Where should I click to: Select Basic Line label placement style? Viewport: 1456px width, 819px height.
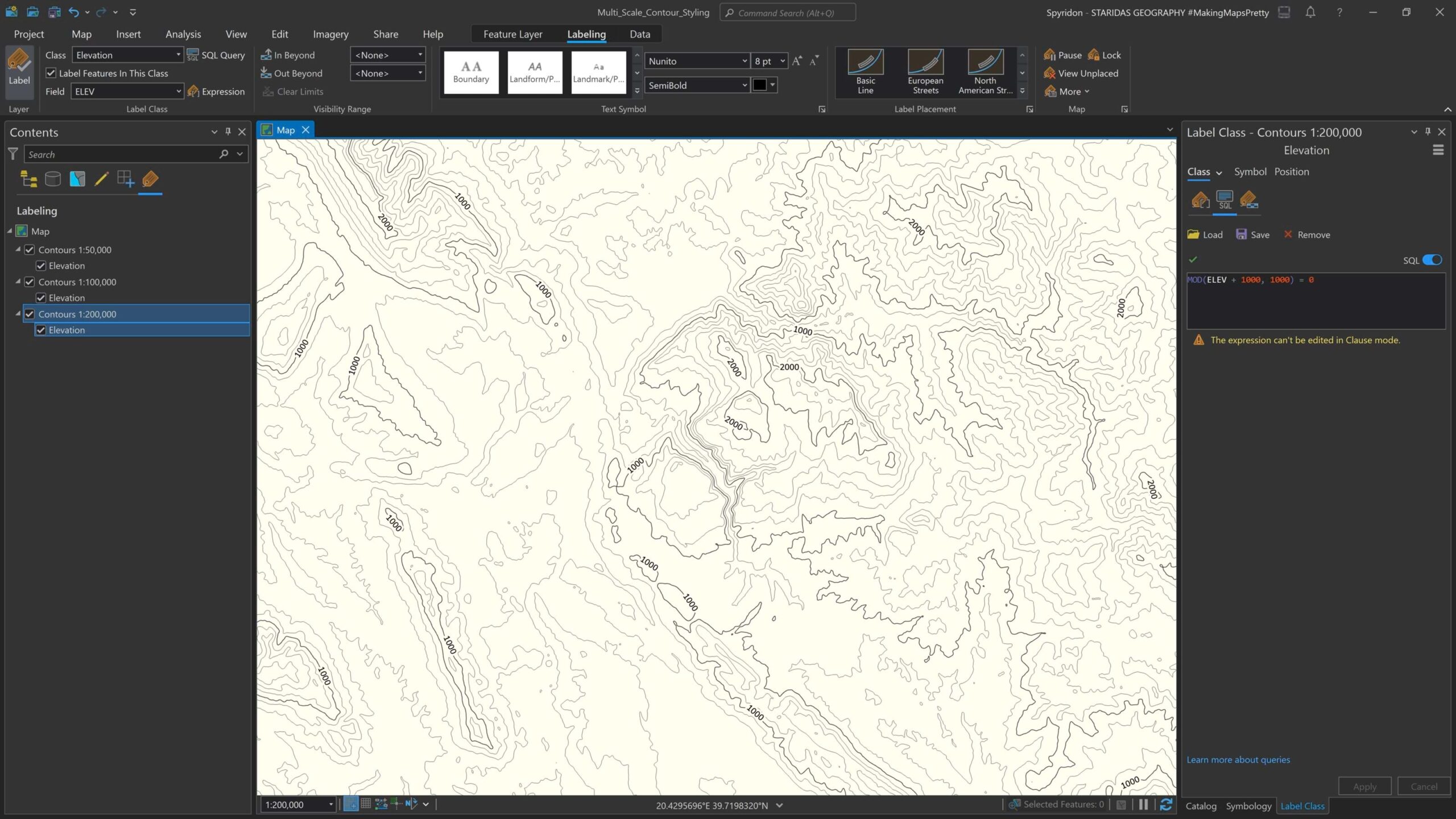(865, 71)
